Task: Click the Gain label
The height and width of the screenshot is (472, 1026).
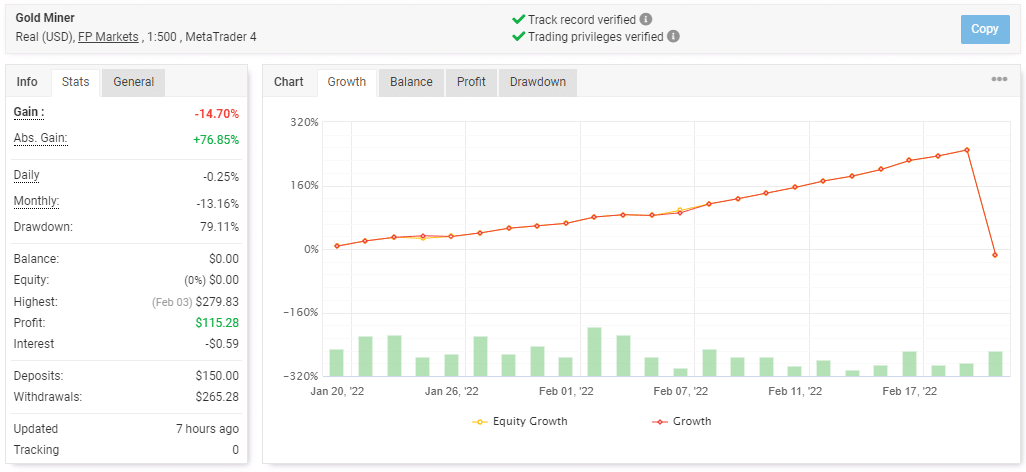Action: click(x=29, y=113)
